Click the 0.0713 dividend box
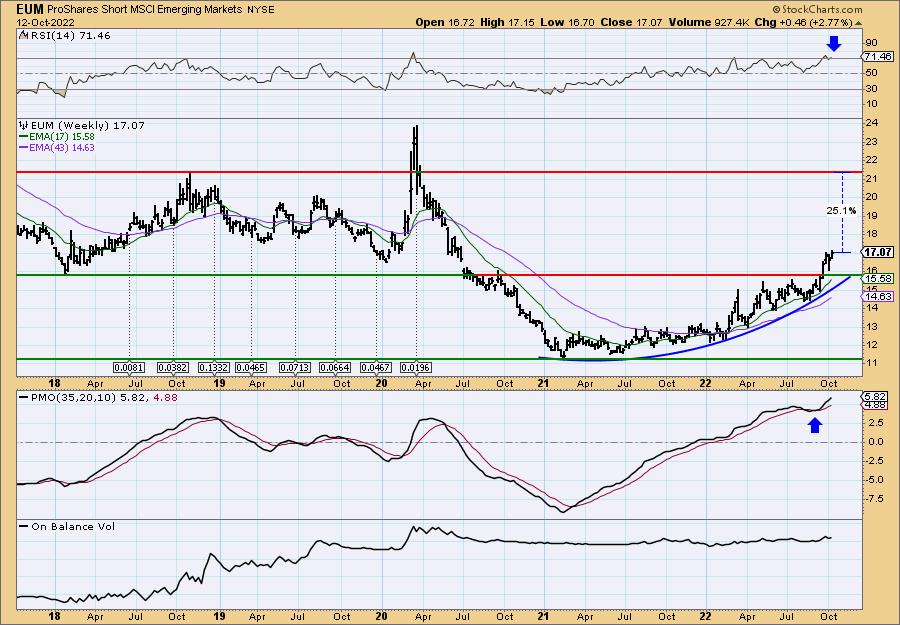This screenshot has width=900, height=625. [295, 367]
